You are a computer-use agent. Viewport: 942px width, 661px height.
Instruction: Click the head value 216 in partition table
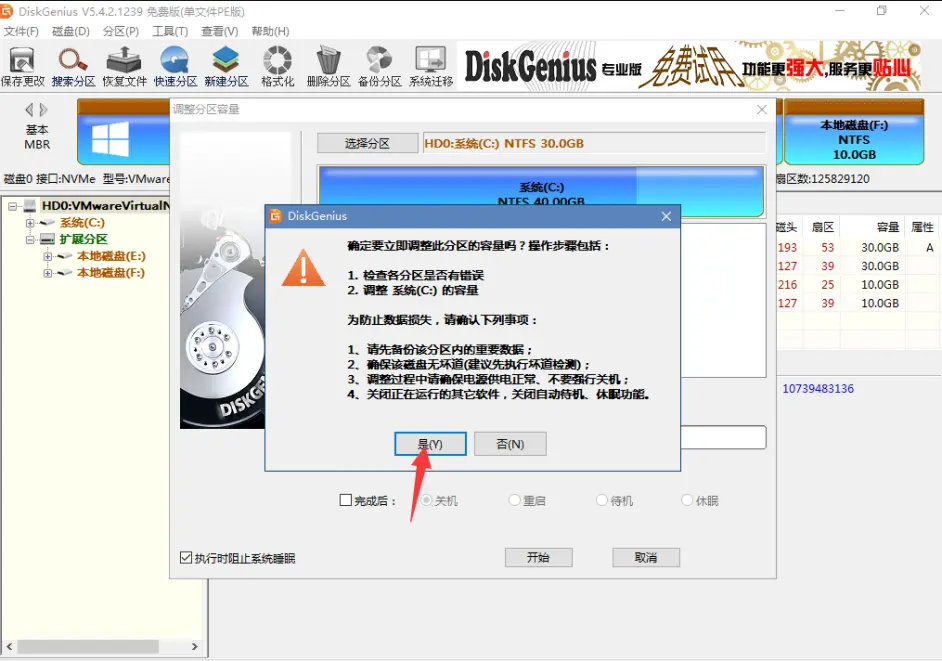pos(787,285)
